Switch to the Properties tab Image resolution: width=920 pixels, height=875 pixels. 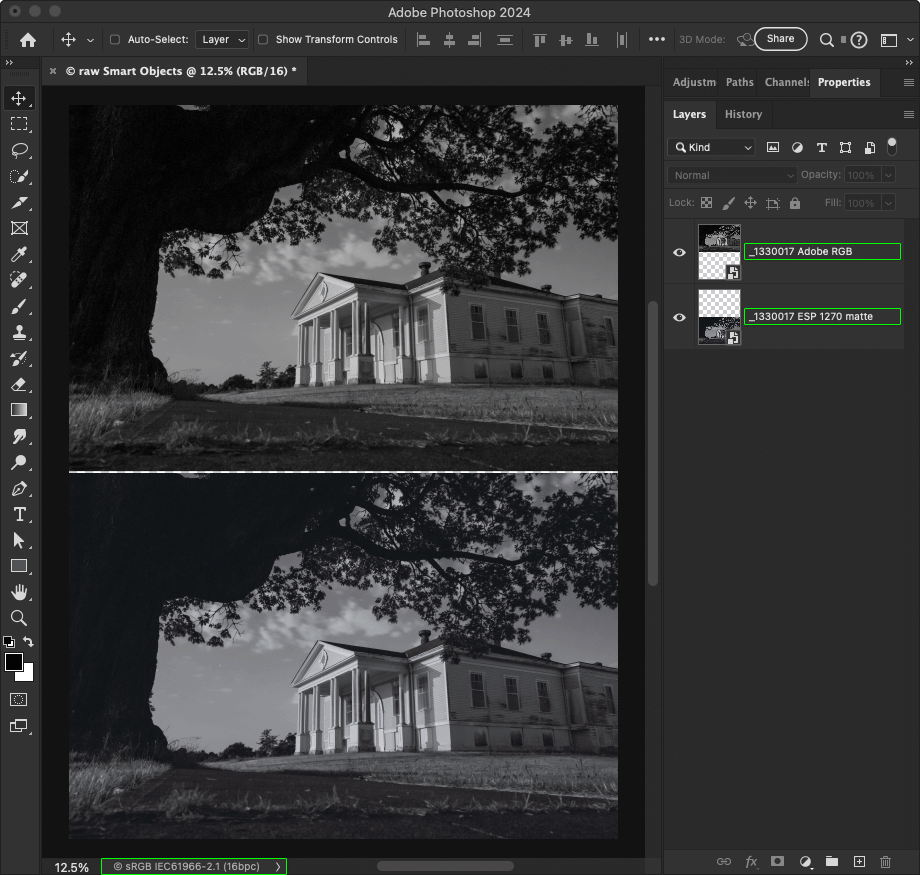click(844, 82)
